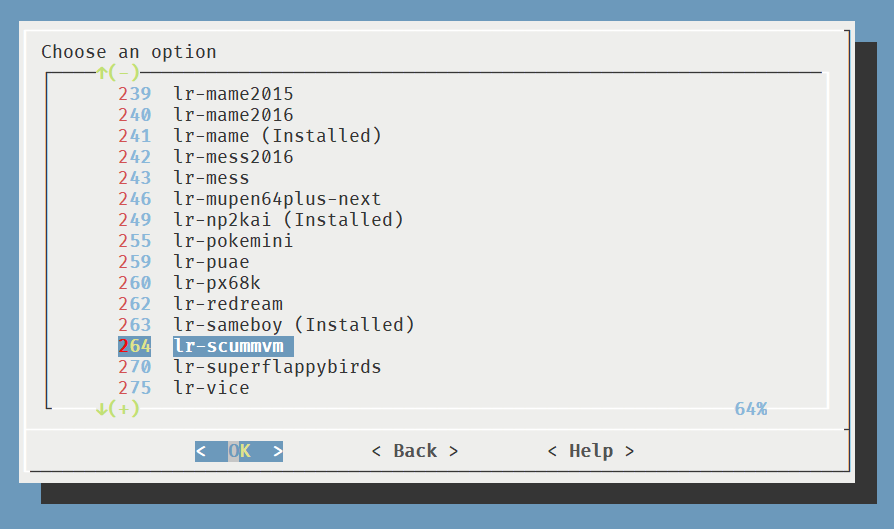This screenshot has width=894, height=529.
Task: Select option 243 lr-mess
Action: (x=211, y=178)
